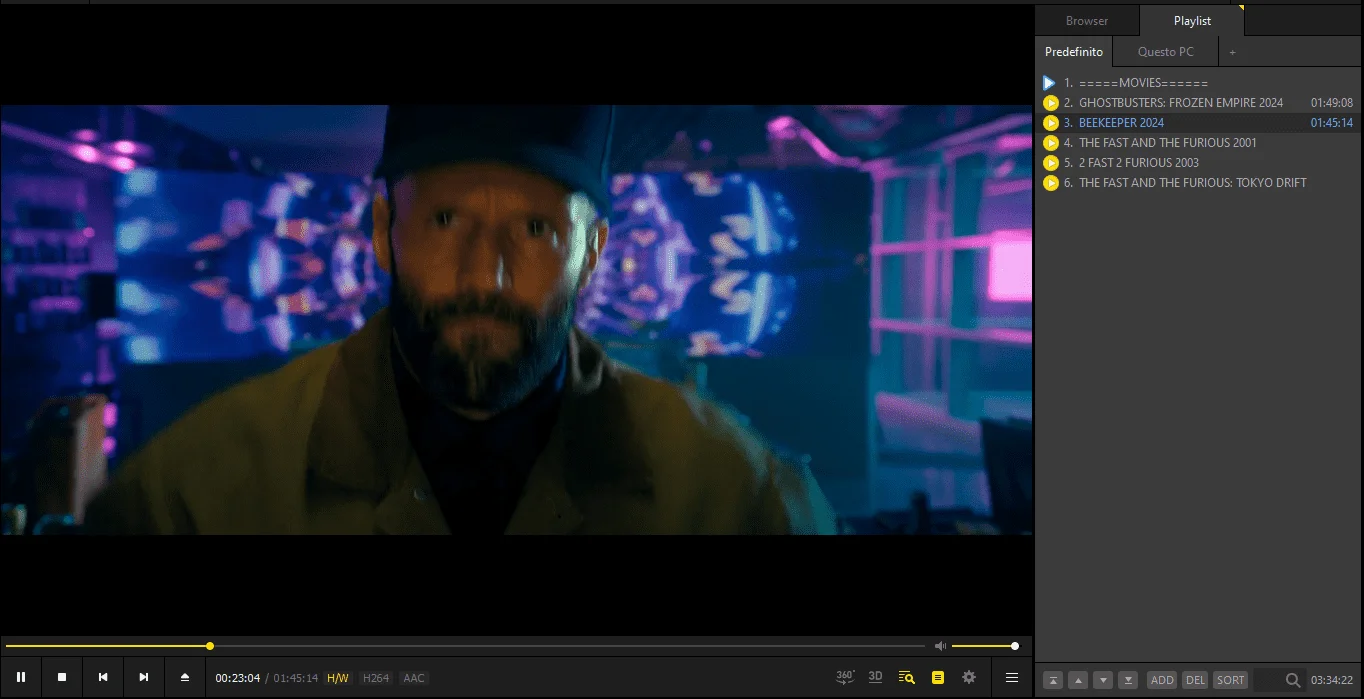Pause the video playback
Screen dimensions: 1364x699
click(21, 677)
